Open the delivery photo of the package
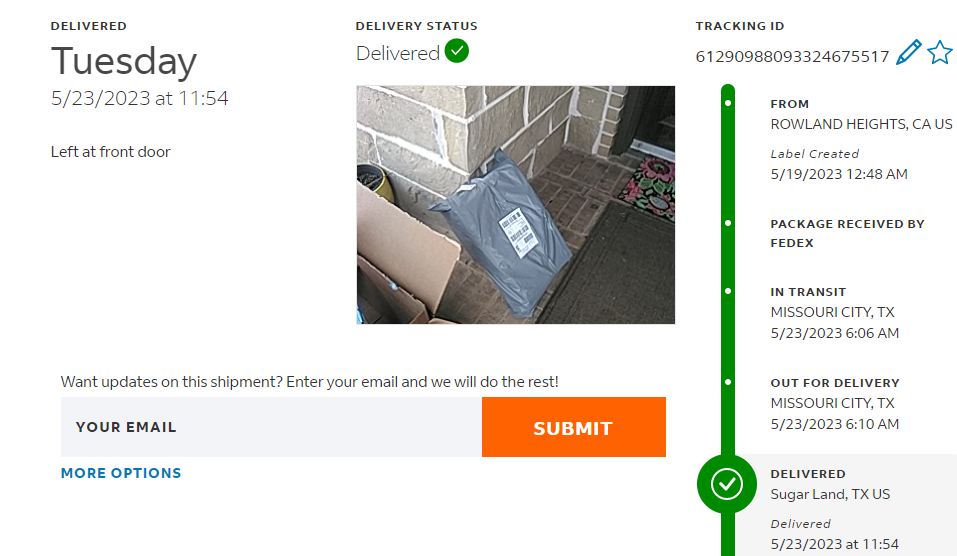The image size is (957, 556). tap(515, 205)
